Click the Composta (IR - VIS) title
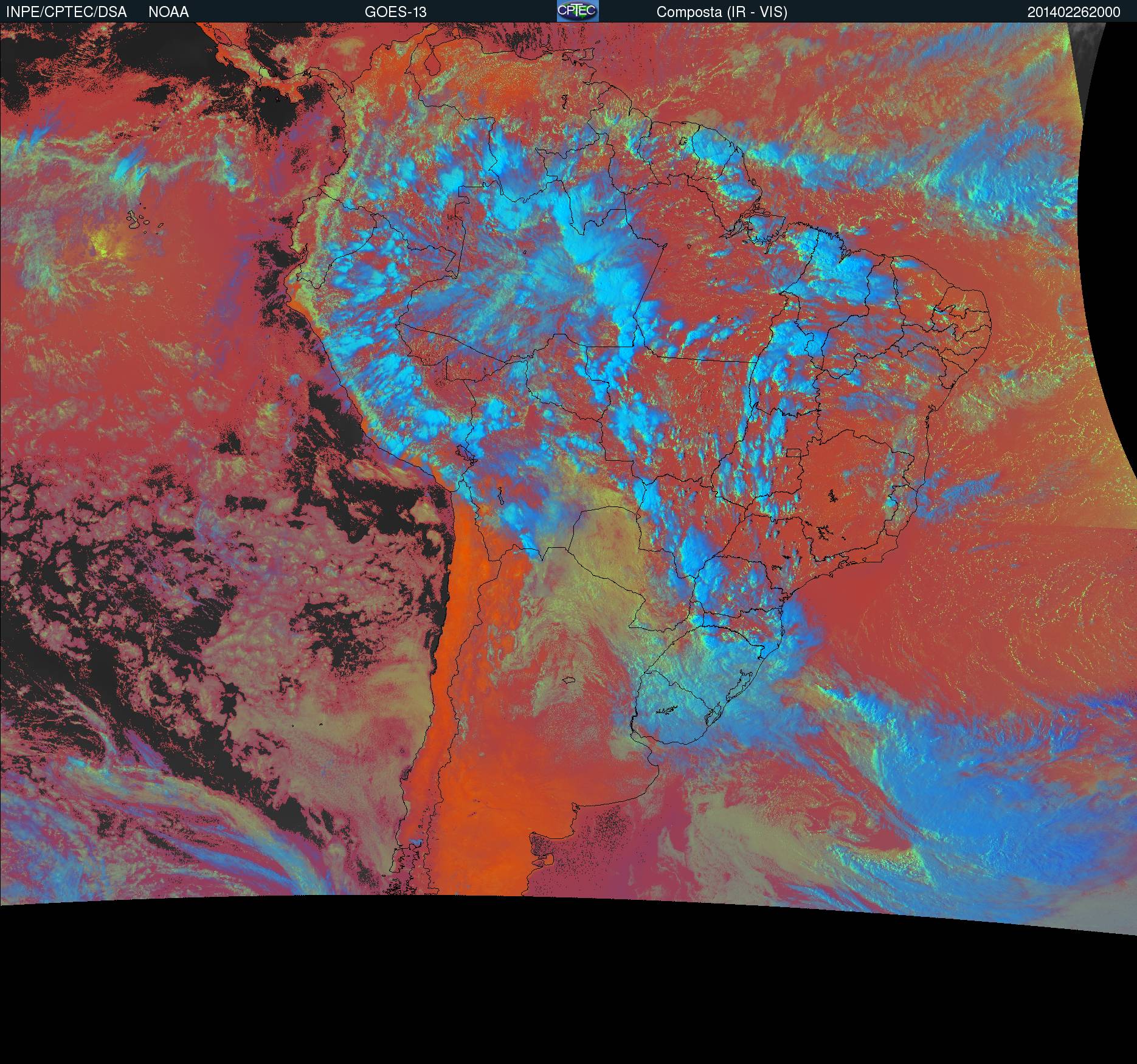 click(722, 12)
